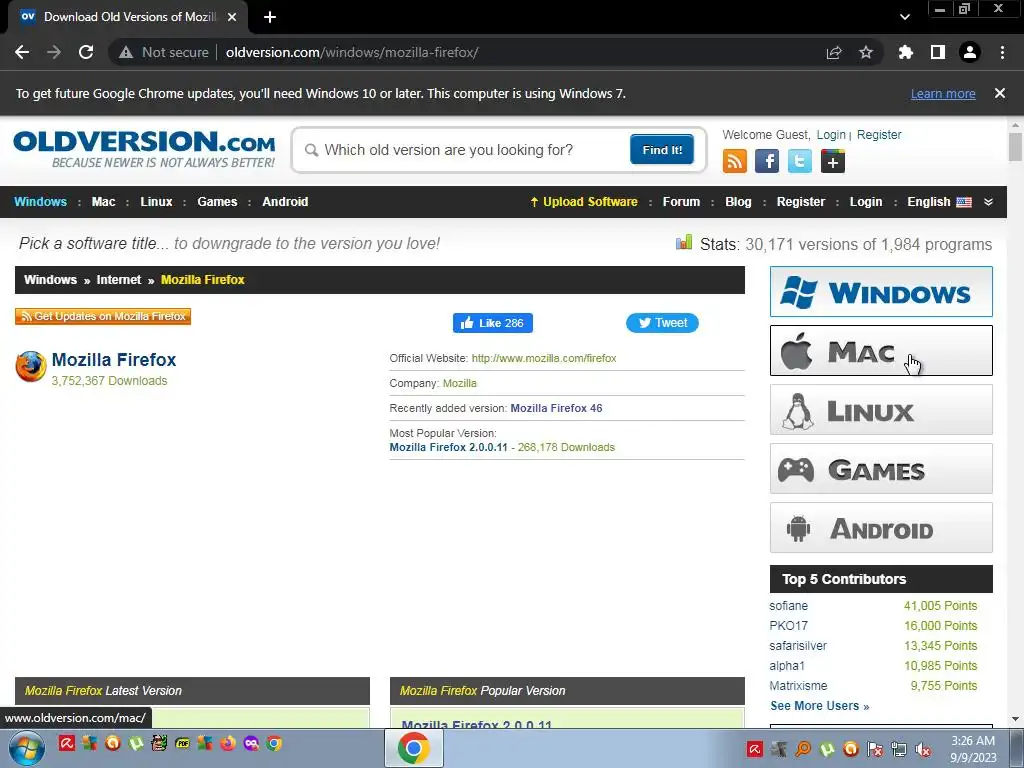Click the Google plus share icon

pos(833,161)
